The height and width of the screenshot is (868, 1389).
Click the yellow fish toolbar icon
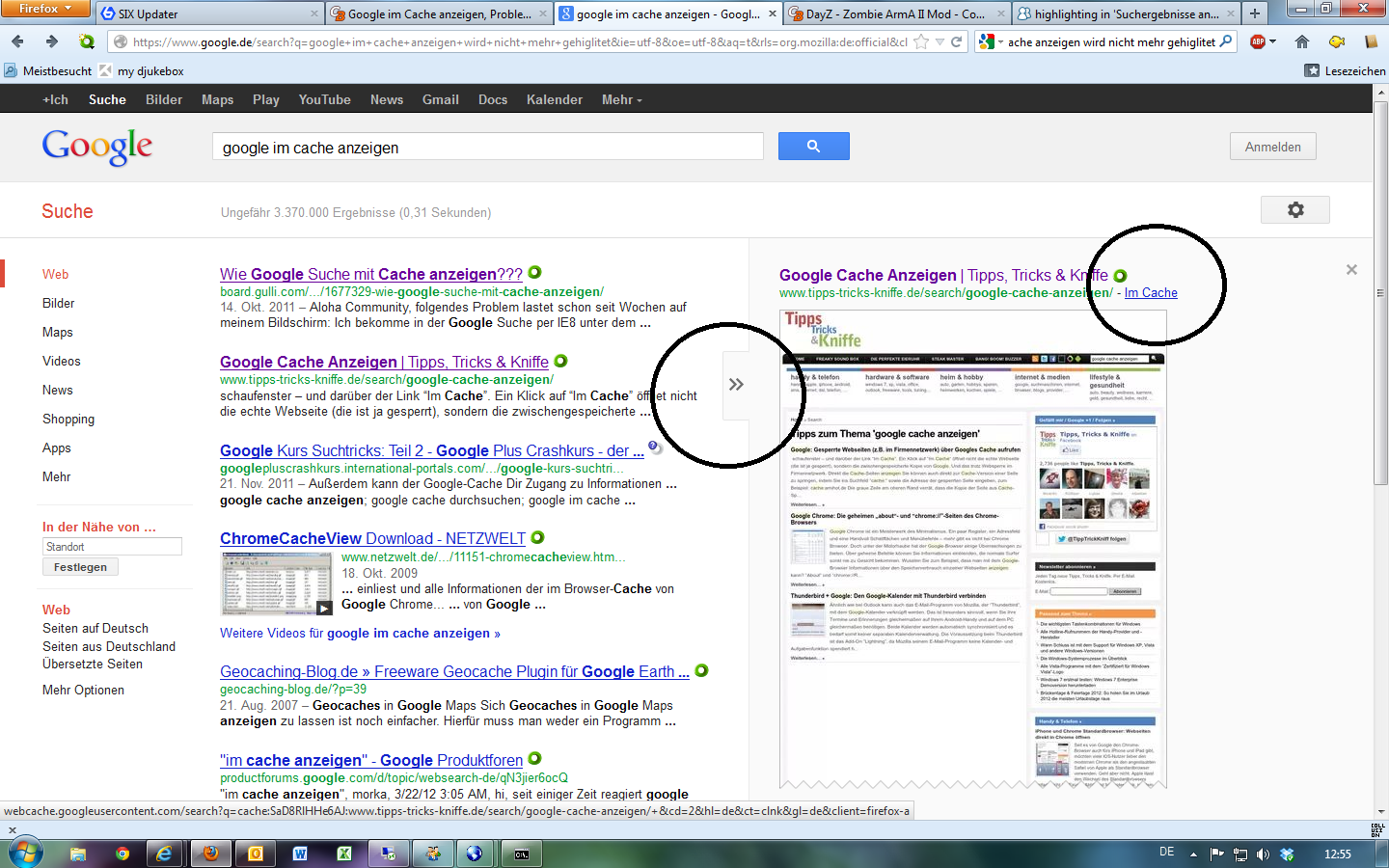[x=1337, y=41]
